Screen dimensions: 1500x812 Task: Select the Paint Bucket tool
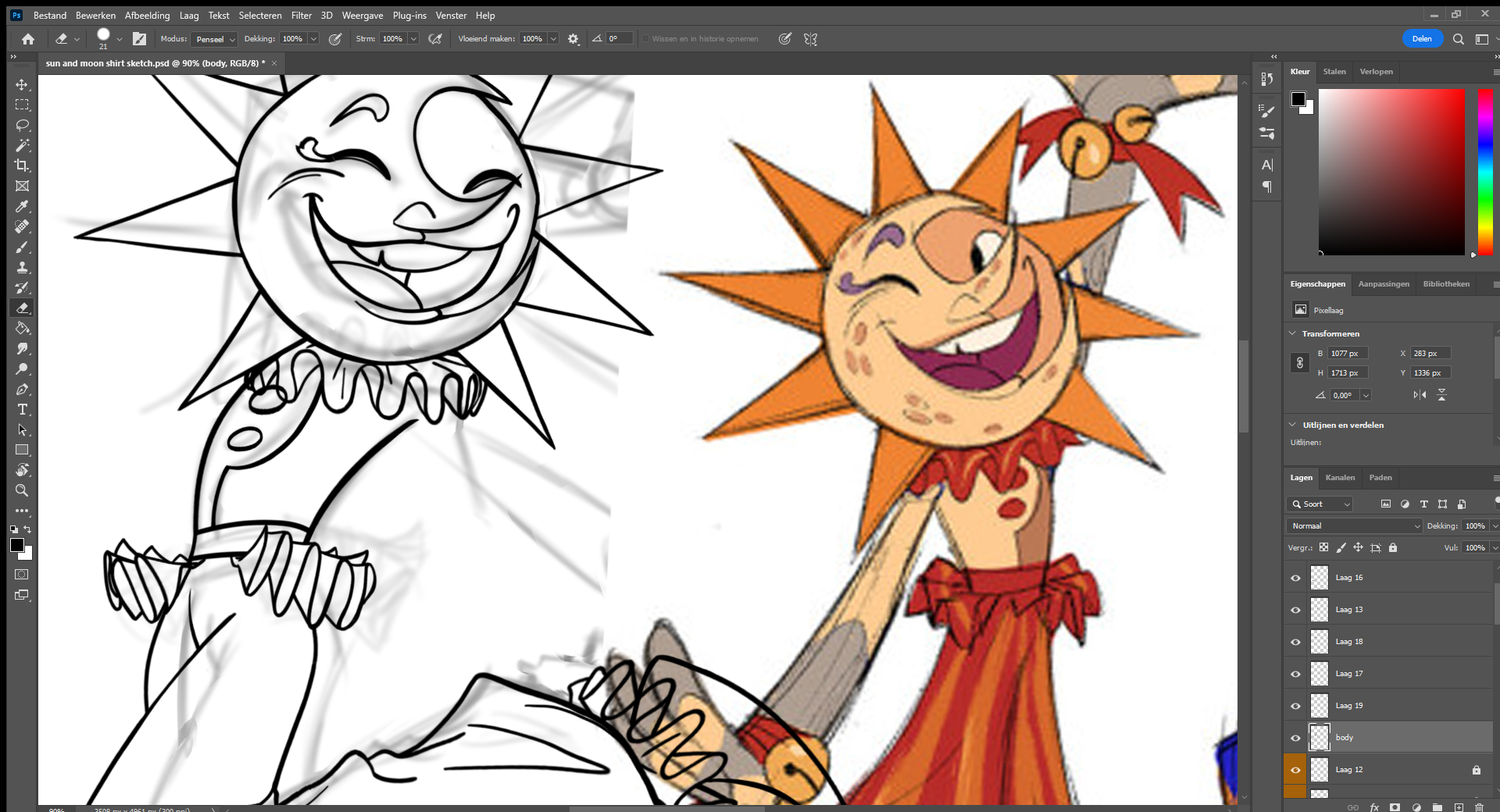(22, 328)
